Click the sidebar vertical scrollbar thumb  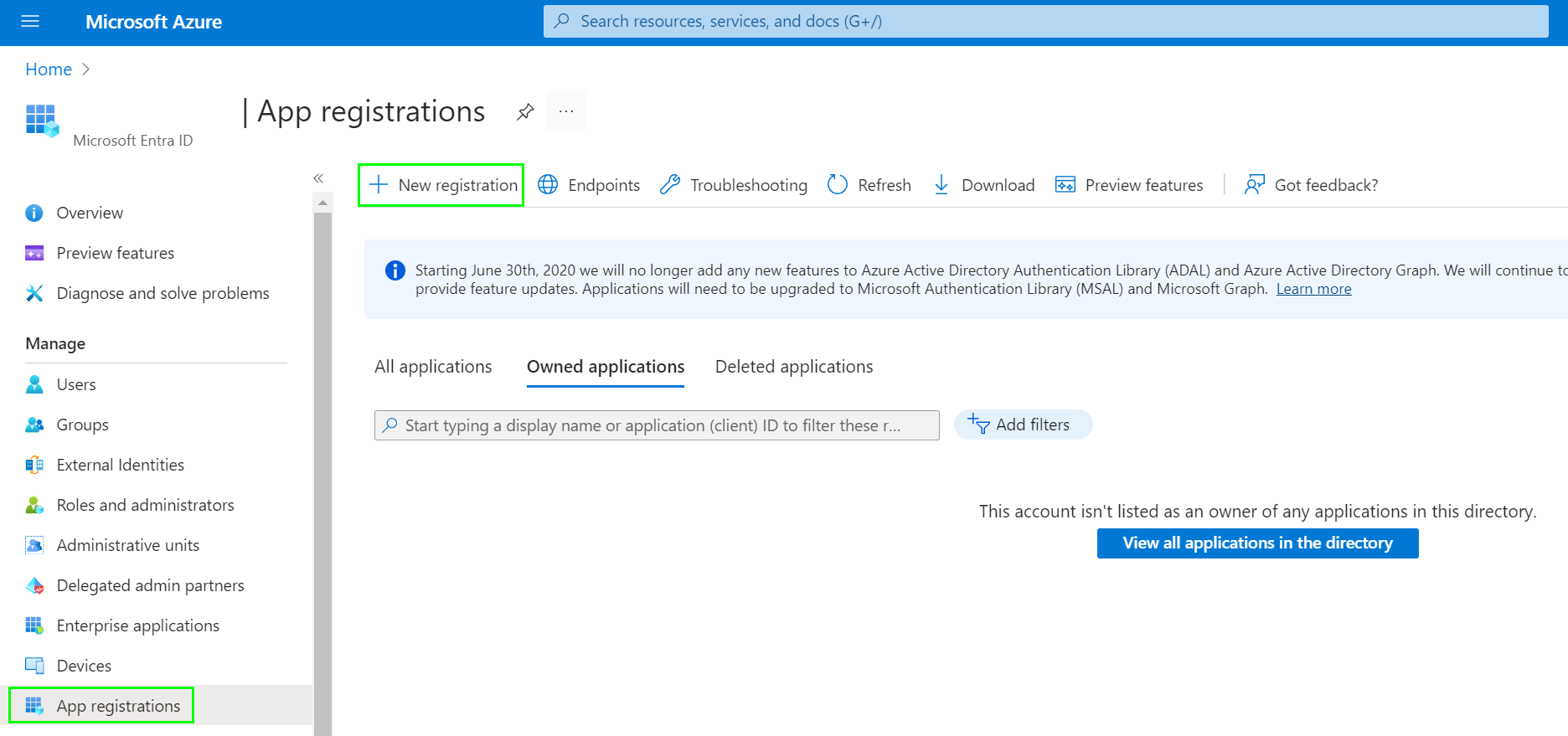322,474
